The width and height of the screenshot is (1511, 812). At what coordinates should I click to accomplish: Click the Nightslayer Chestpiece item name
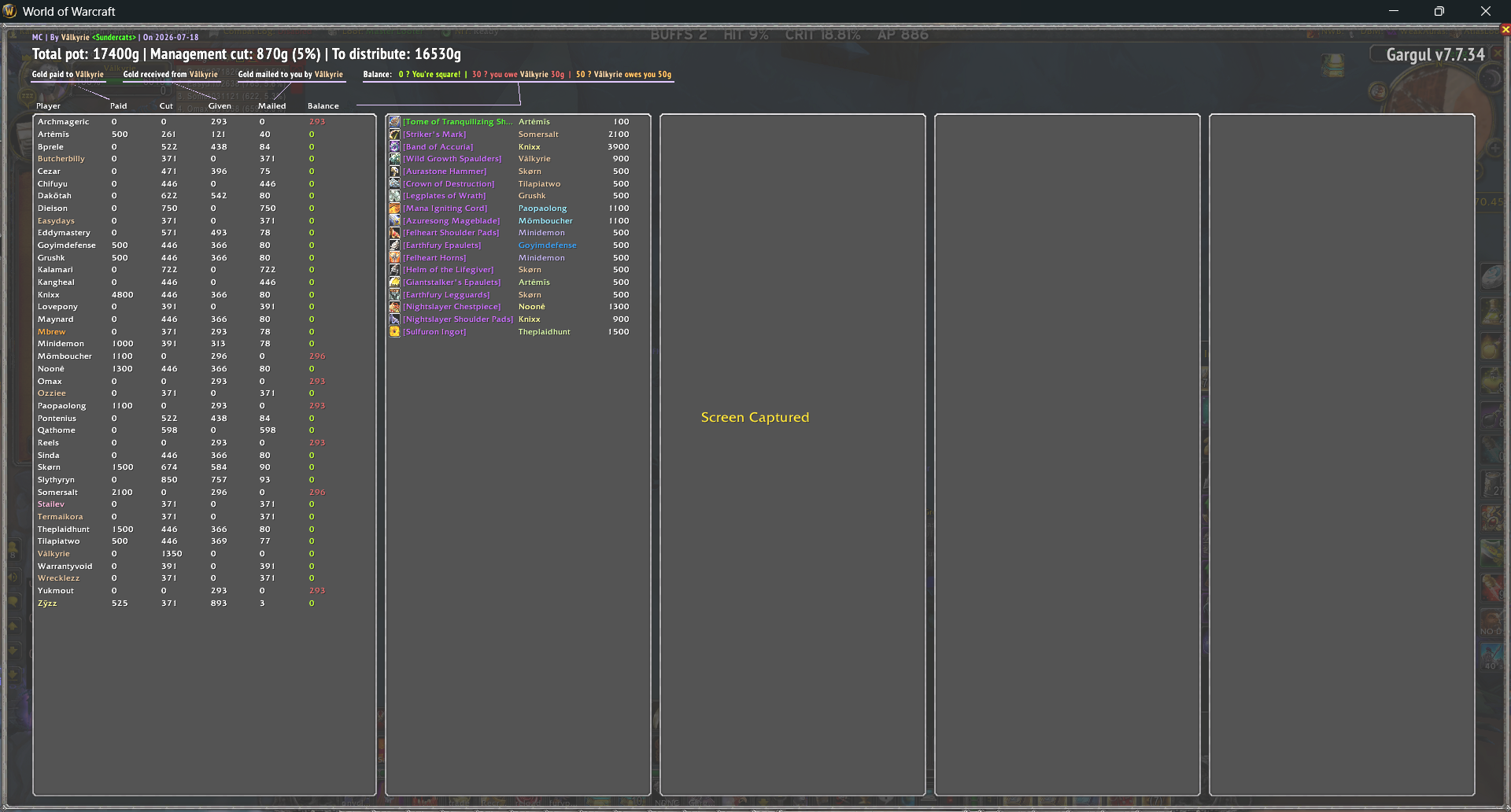pos(452,307)
